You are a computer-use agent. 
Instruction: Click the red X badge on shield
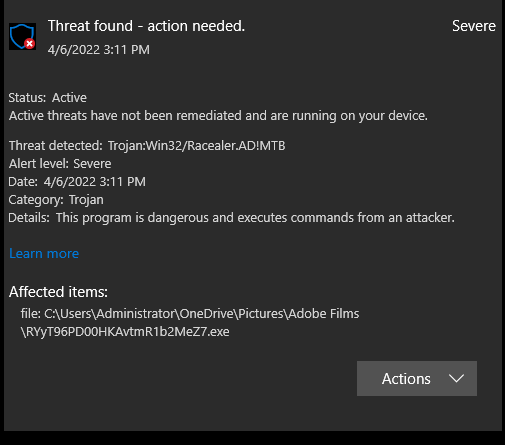pos(30,43)
